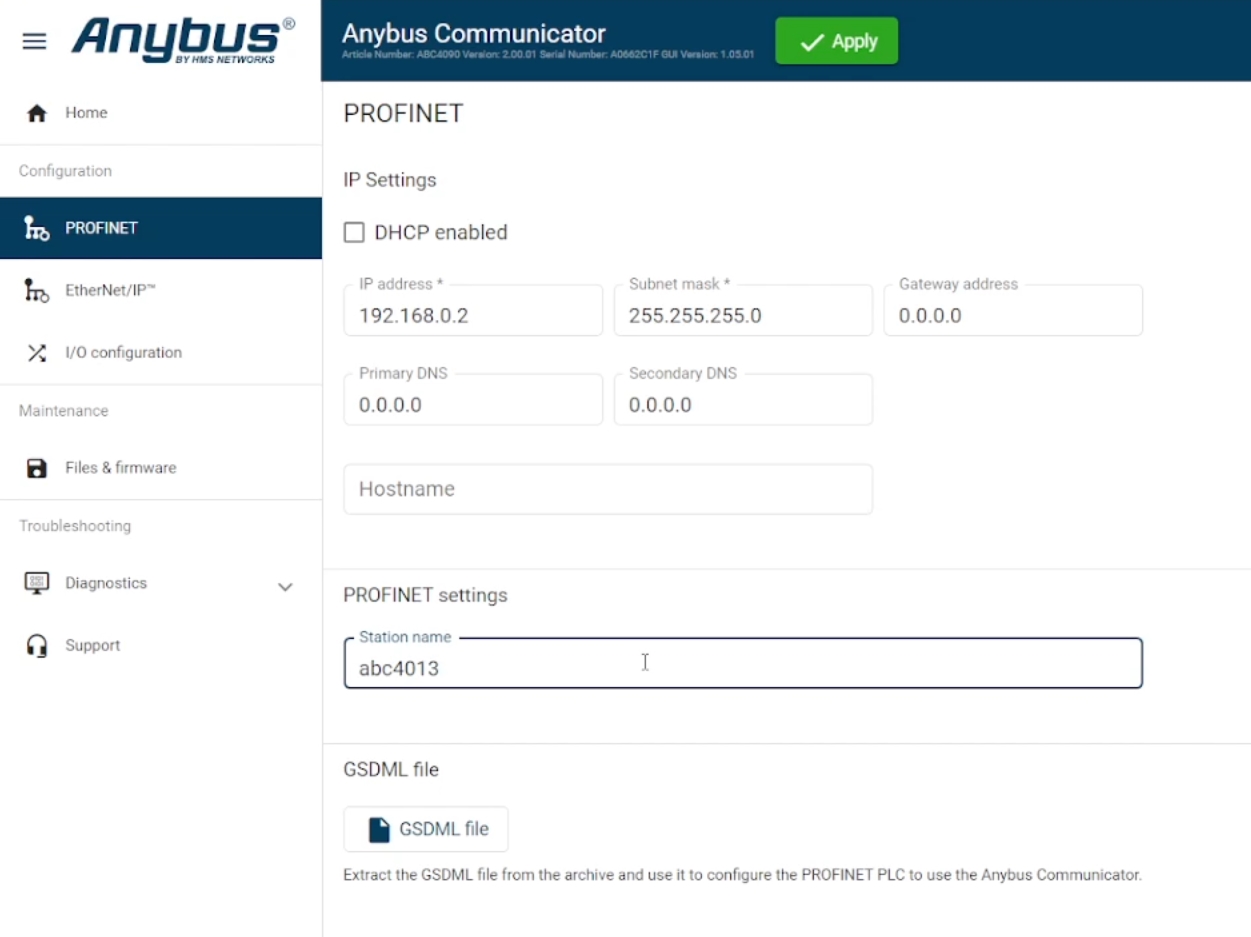This screenshot has height=937, width=1251.
Task: Click the Diagnostics monitor icon
Action: pos(37,583)
